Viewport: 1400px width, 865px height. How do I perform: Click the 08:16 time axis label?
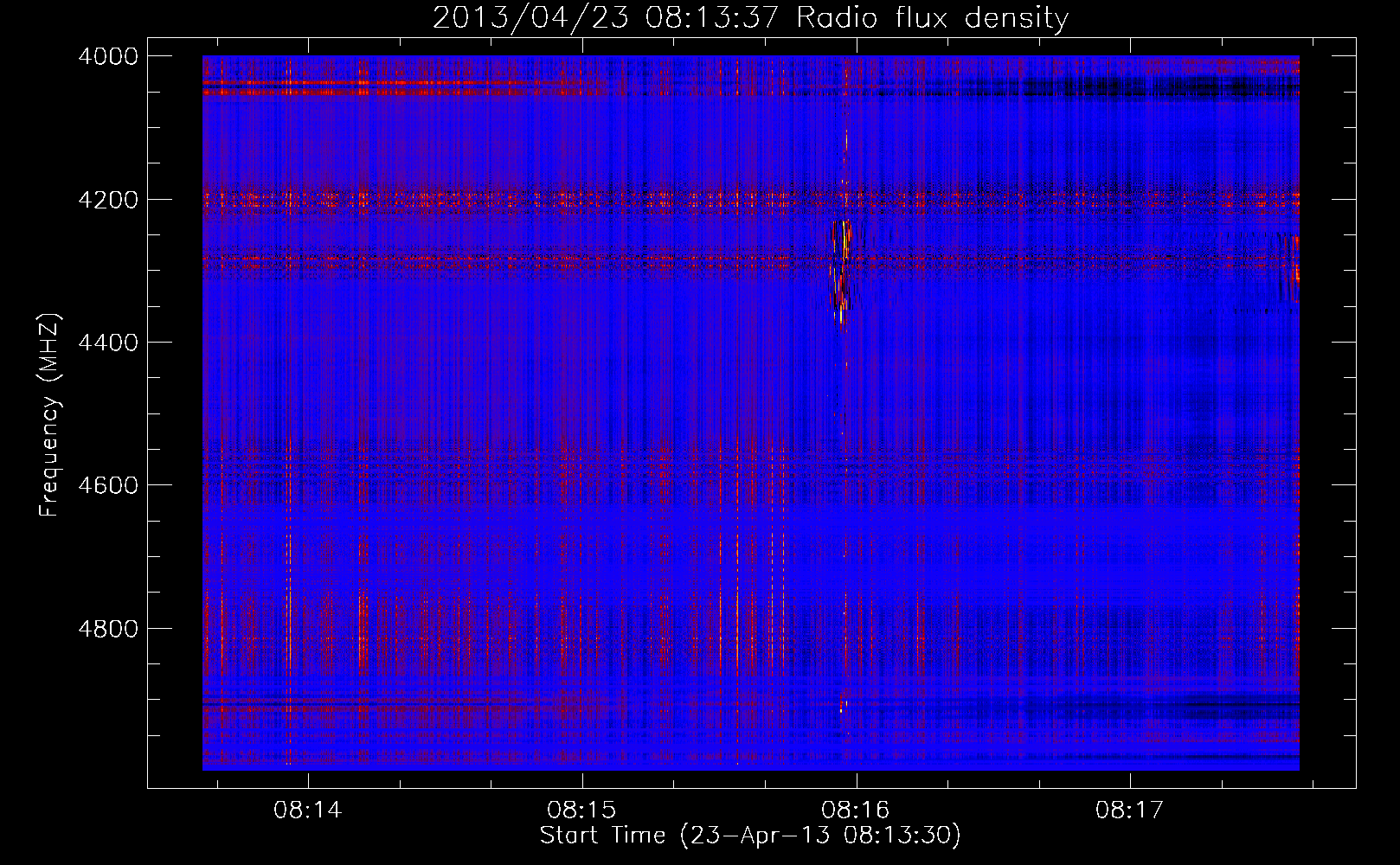coord(856,811)
